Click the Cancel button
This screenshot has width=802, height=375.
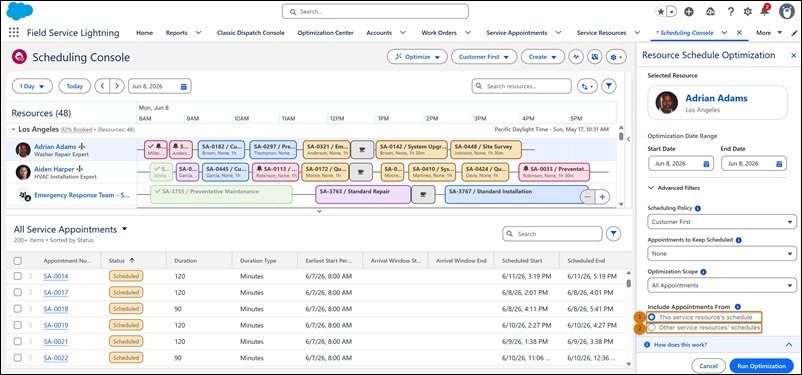click(x=708, y=366)
